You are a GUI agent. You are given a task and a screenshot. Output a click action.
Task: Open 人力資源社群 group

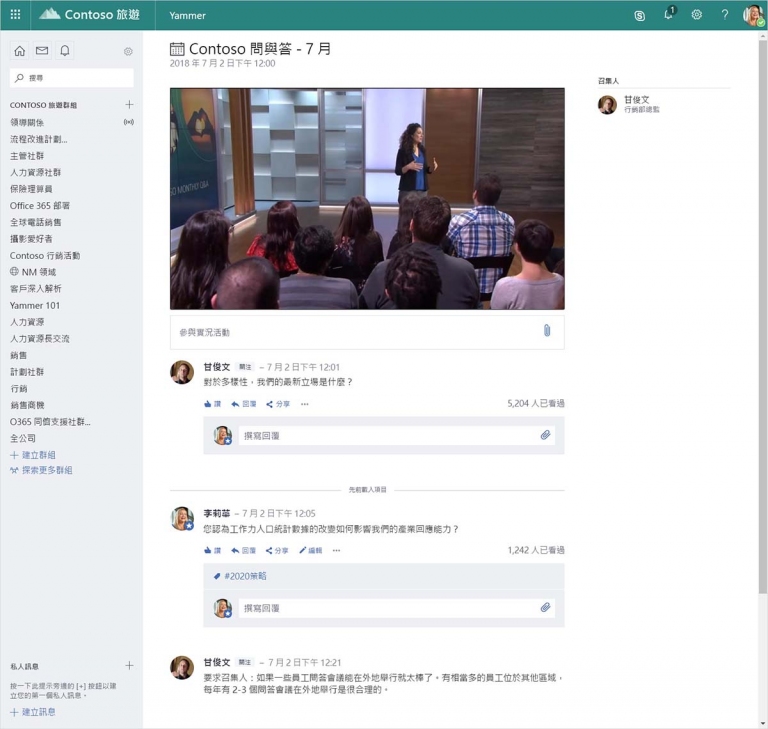click(x=35, y=172)
